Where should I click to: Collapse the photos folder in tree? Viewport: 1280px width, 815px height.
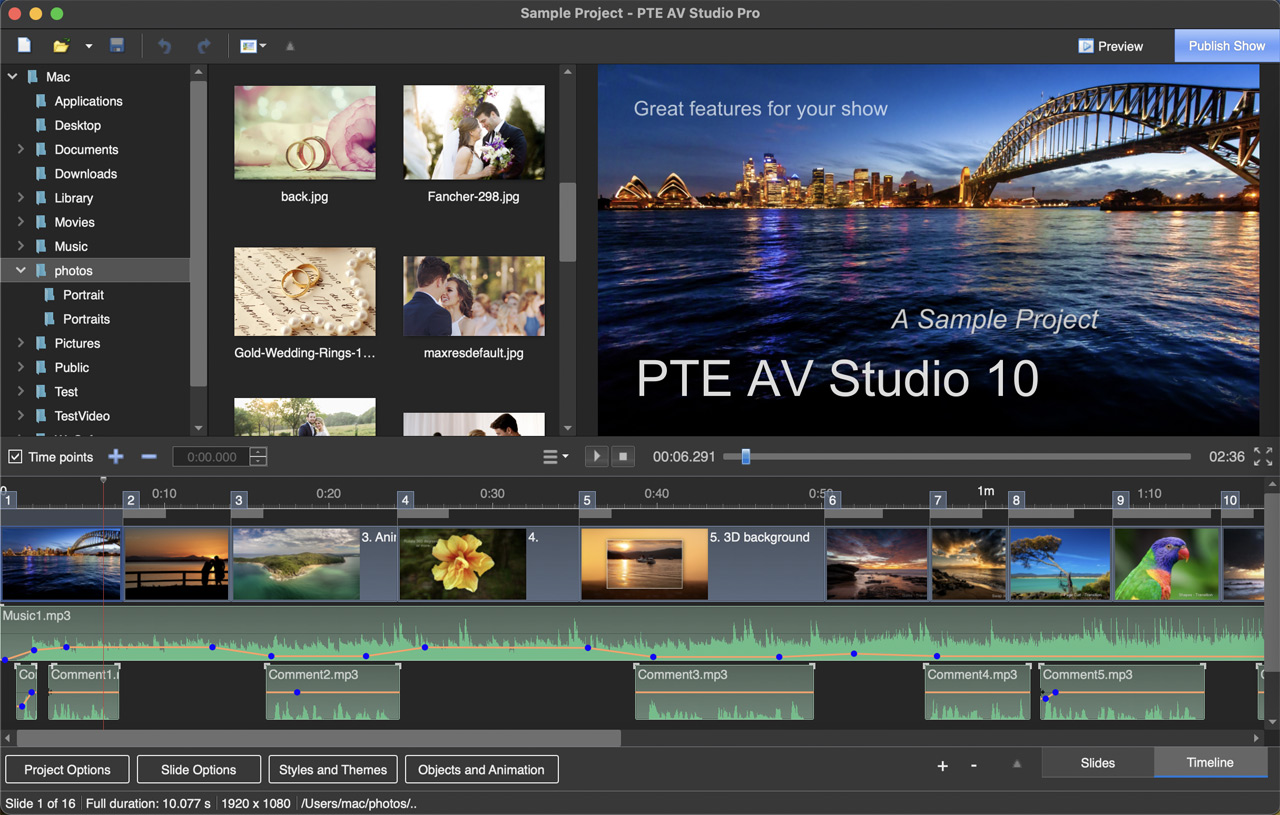click(x=20, y=271)
